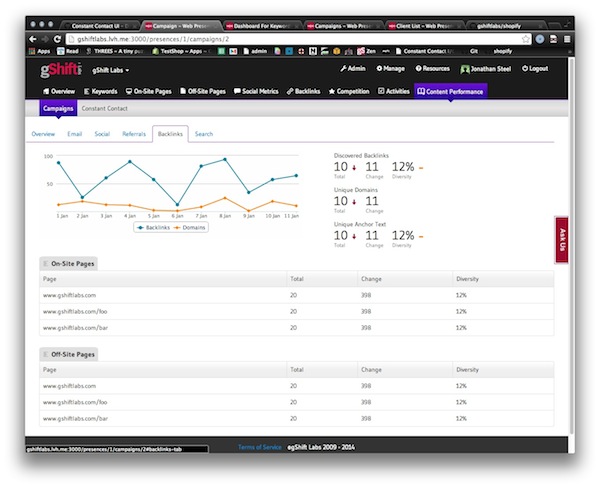
Task: Go to Social Metrics section
Action: (256, 91)
